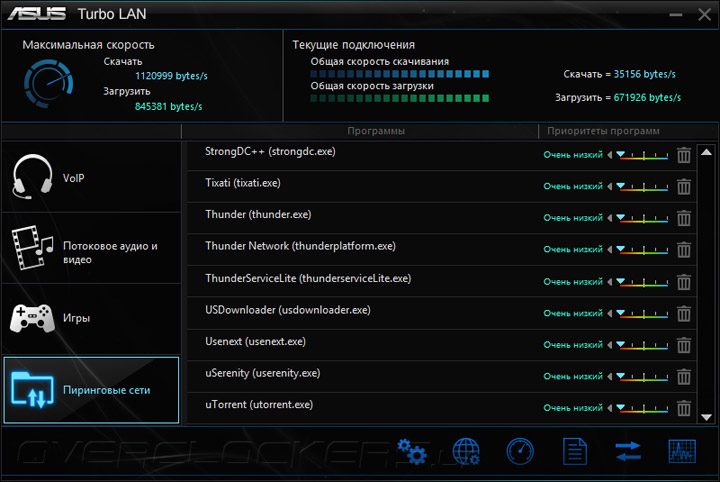Lower Tixati priority with left arrow
Screen dimensions: 720x482
tap(610, 186)
